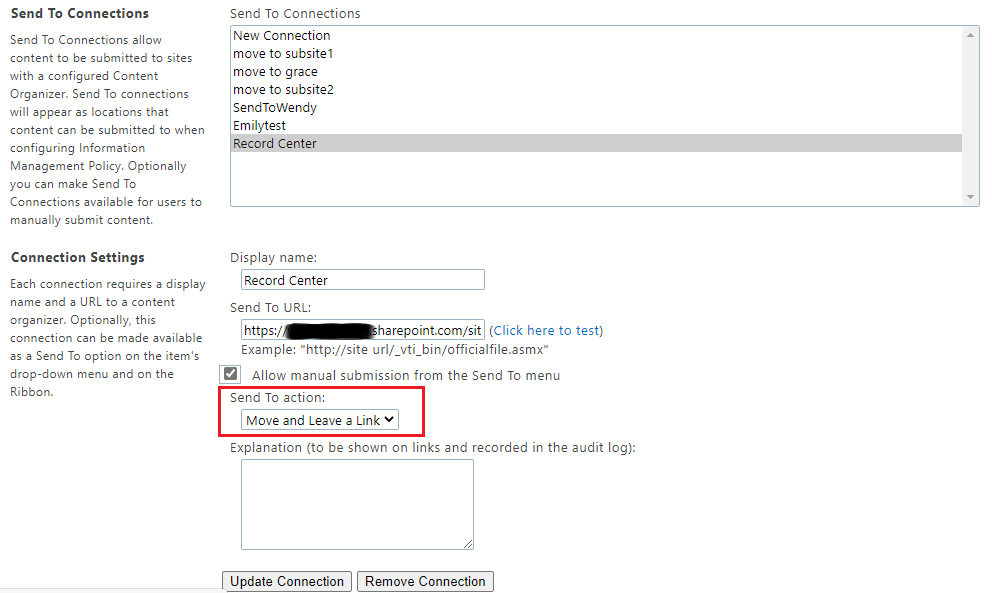This screenshot has width=992, height=593.
Task: Click inside the Send To URL field
Action: [x=362, y=330]
